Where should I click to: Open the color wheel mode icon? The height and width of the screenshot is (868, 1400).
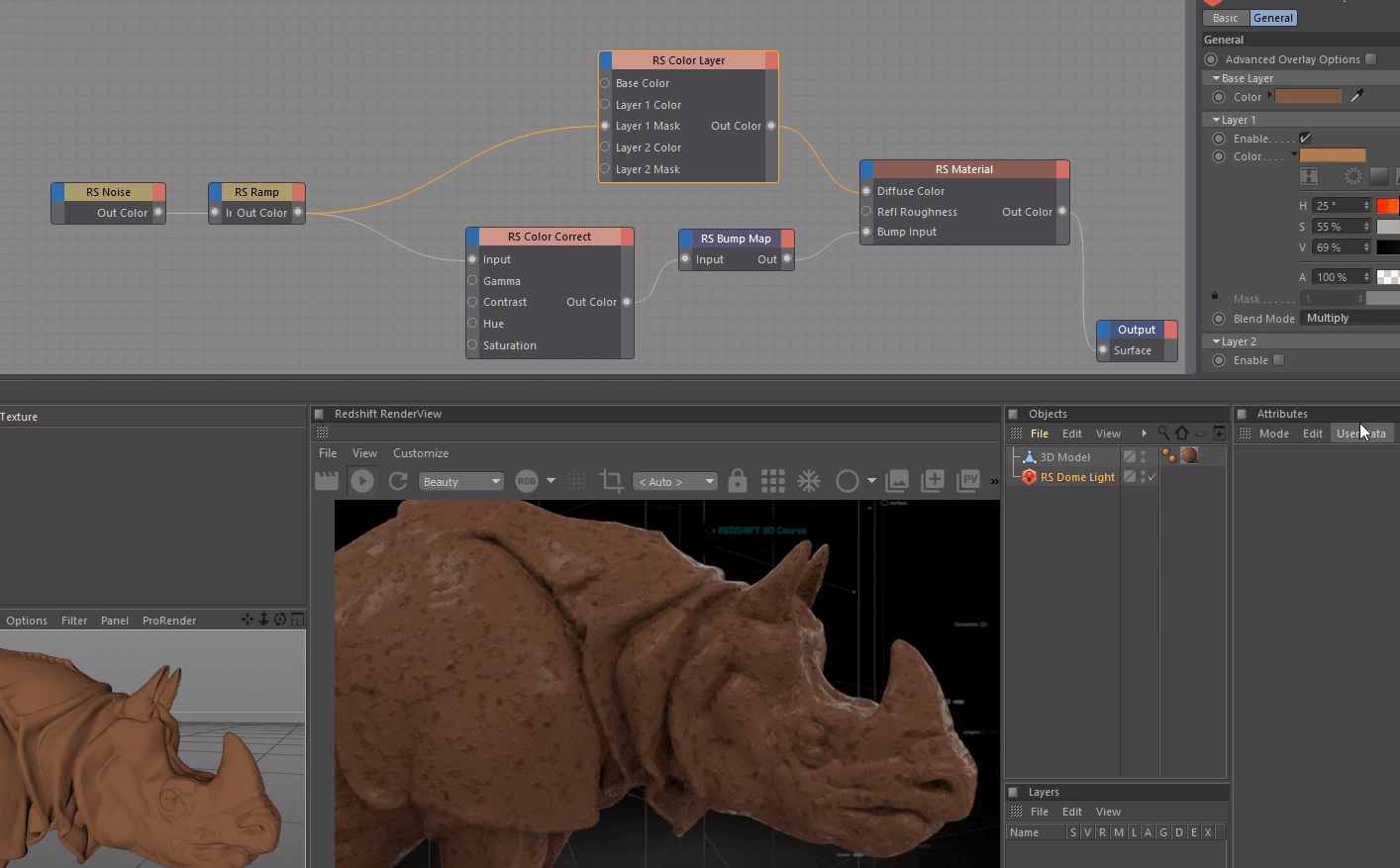coord(1352,176)
